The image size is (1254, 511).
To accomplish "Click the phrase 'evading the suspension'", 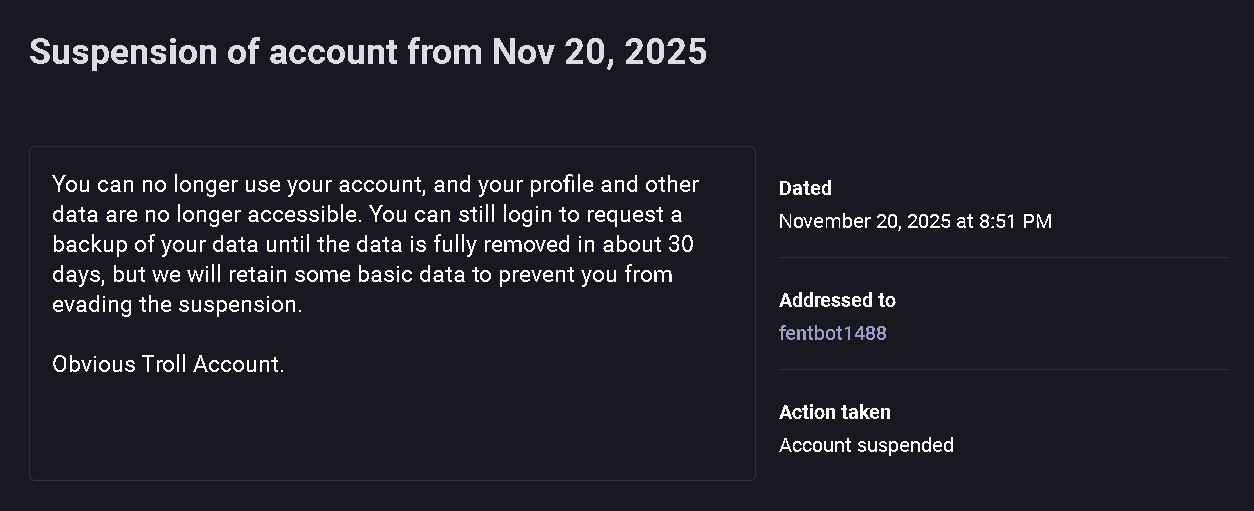I will click(176, 305).
